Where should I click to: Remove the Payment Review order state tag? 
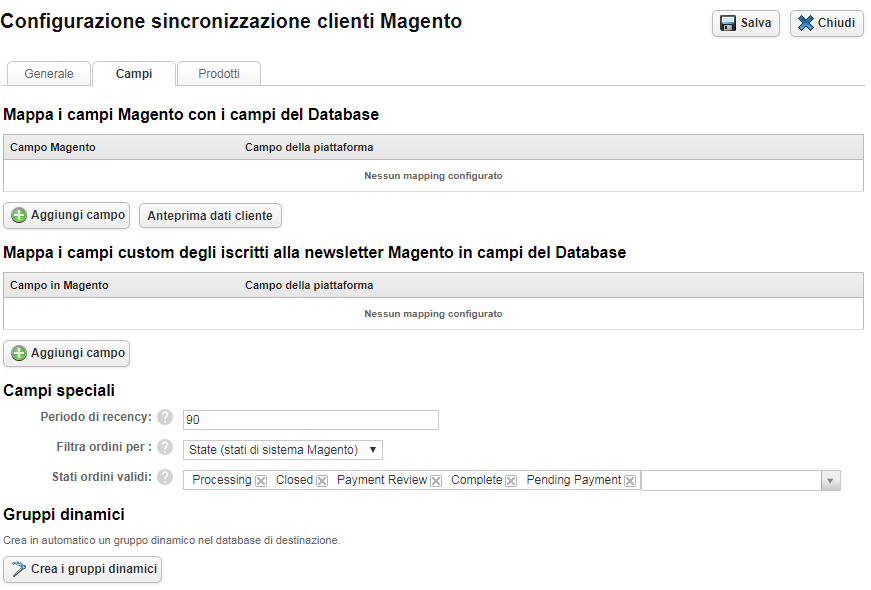[436, 481]
